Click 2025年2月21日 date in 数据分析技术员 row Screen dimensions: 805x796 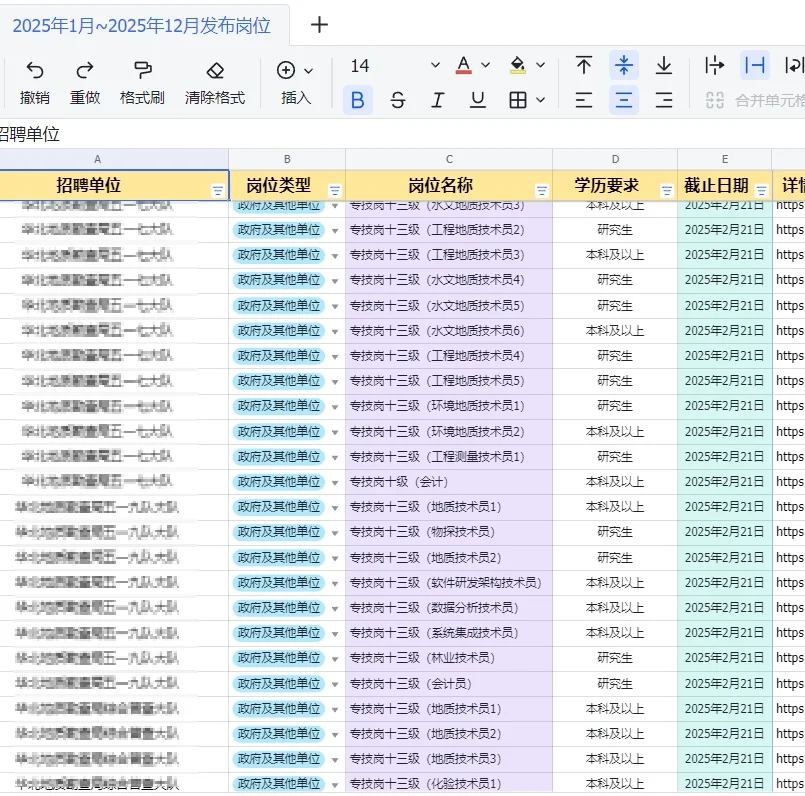click(724, 608)
